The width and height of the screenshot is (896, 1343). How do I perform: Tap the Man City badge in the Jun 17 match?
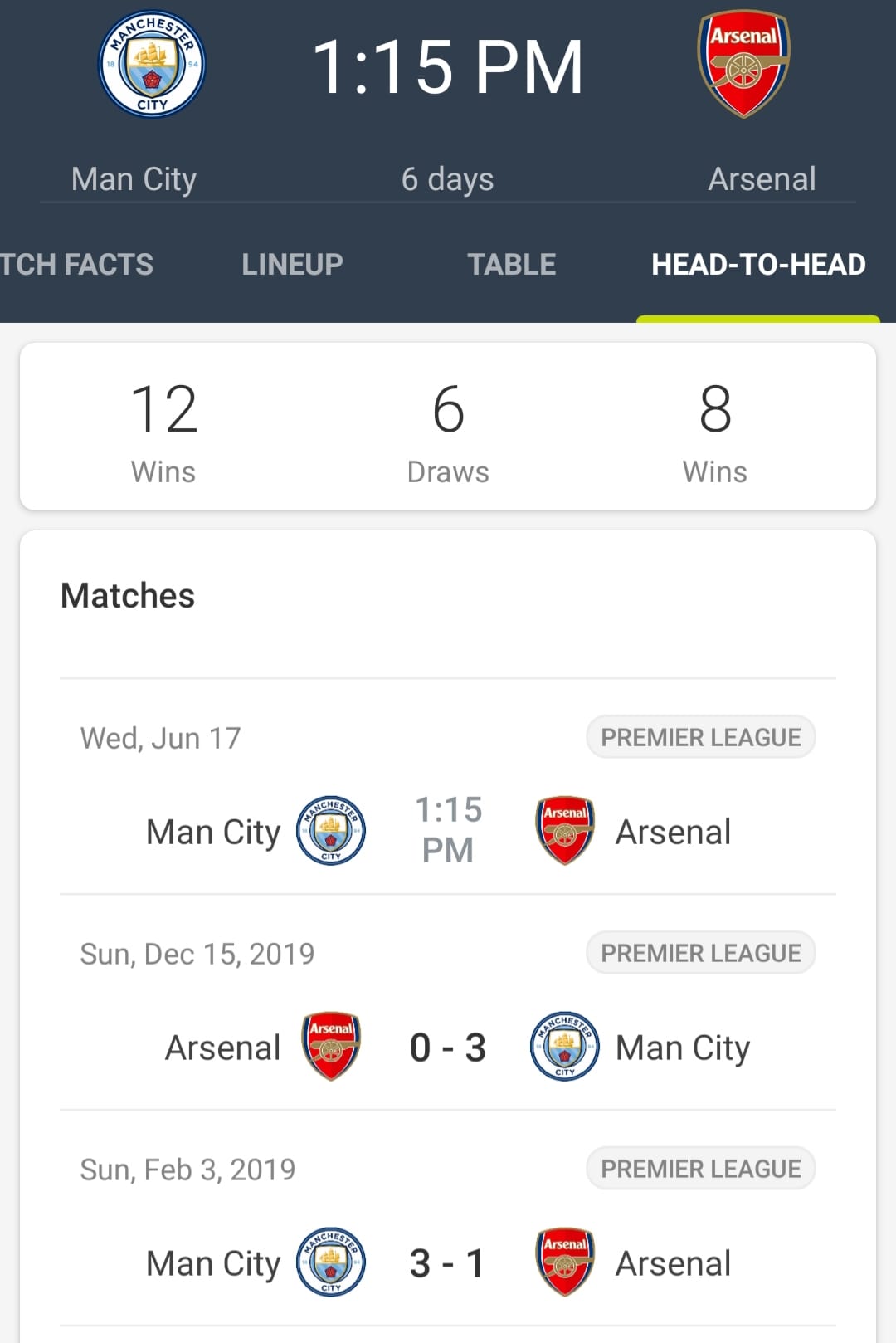331,830
